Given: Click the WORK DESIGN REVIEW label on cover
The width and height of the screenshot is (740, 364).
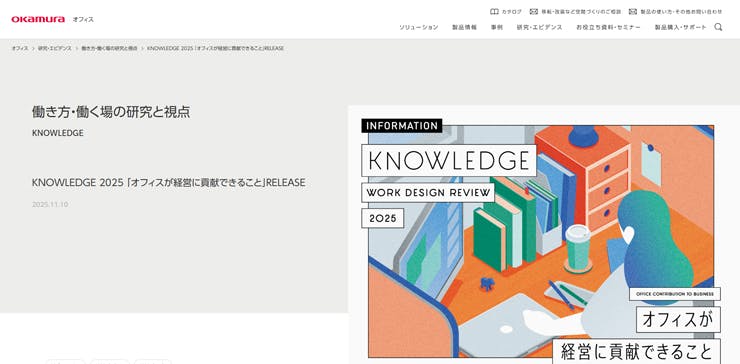Looking at the screenshot, I should click(x=428, y=193).
